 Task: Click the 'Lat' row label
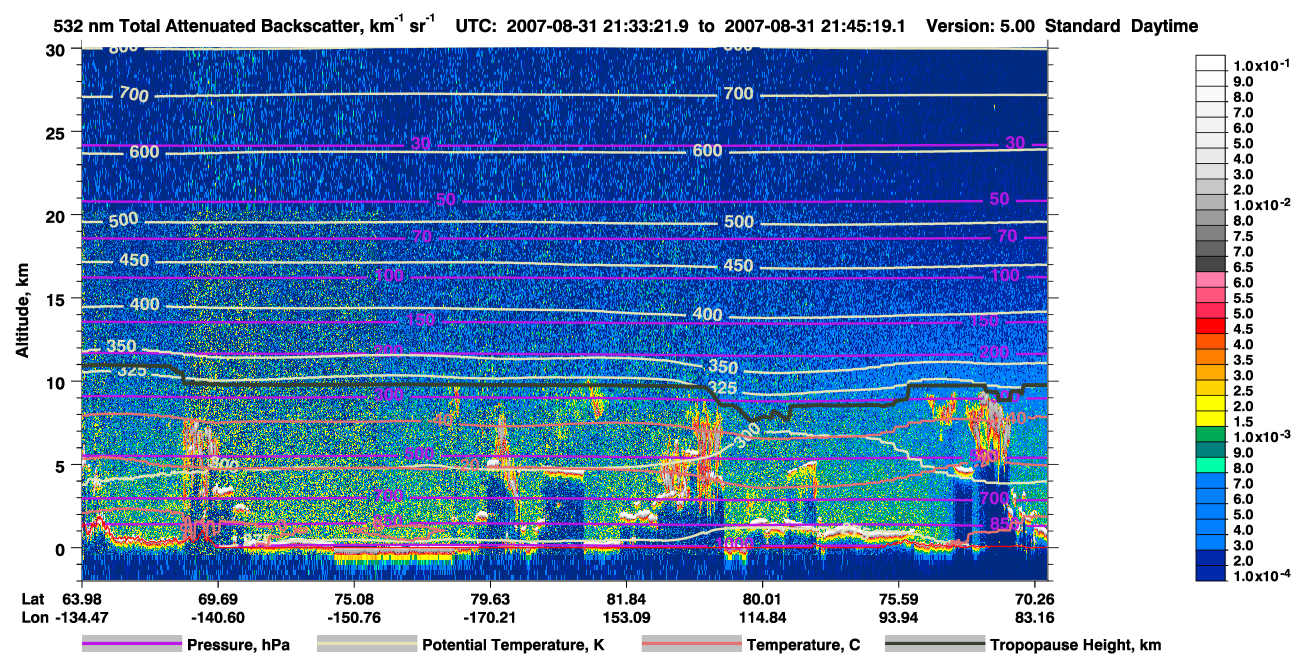[33, 599]
